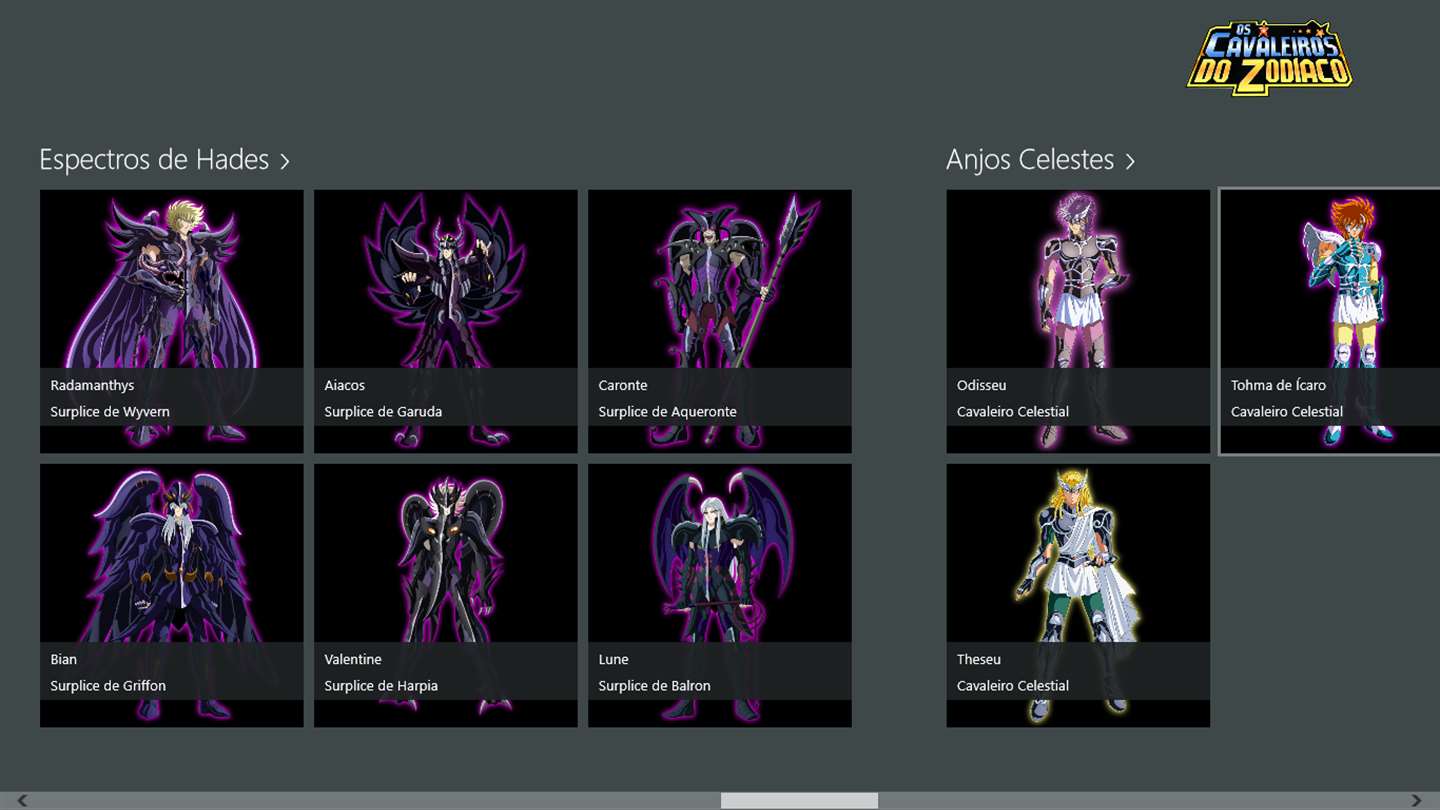The image size is (1440, 810).
Task: Click the chevron next to Anjos Celestes
Action: pyautogui.click(x=1130, y=162)
